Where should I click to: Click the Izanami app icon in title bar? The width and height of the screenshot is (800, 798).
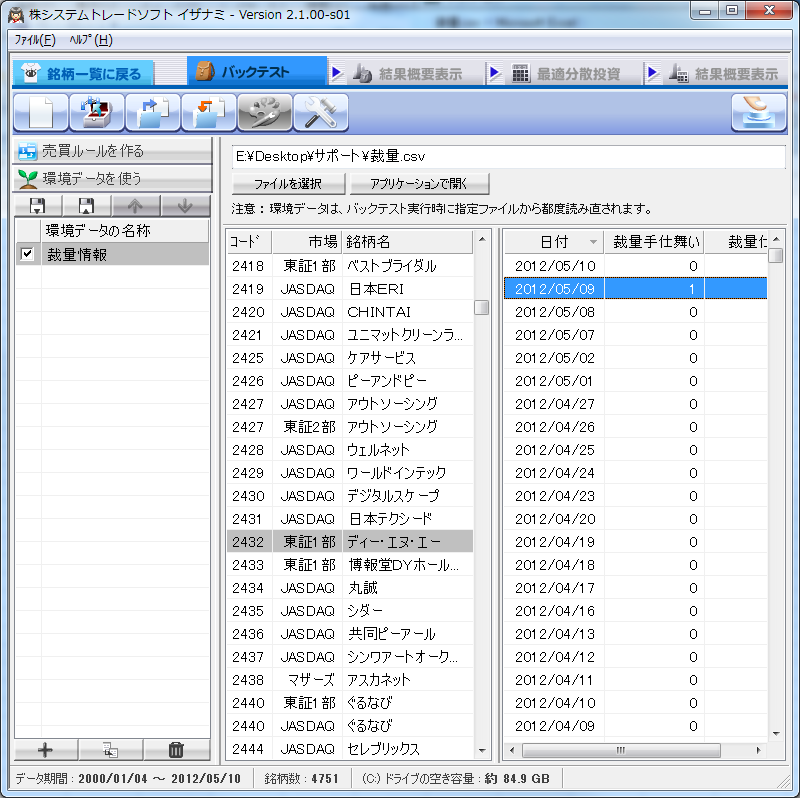pos(16,15)
